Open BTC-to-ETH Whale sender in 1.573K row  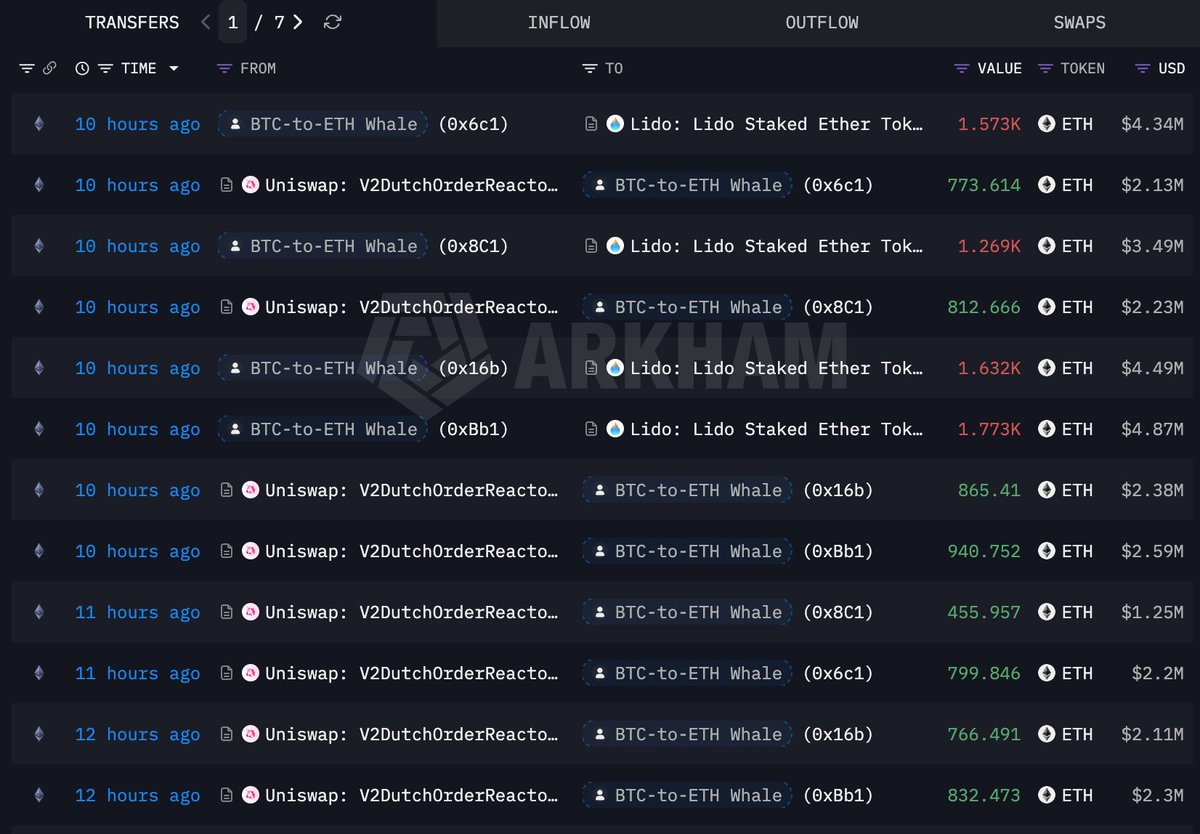tap(323, 124)
